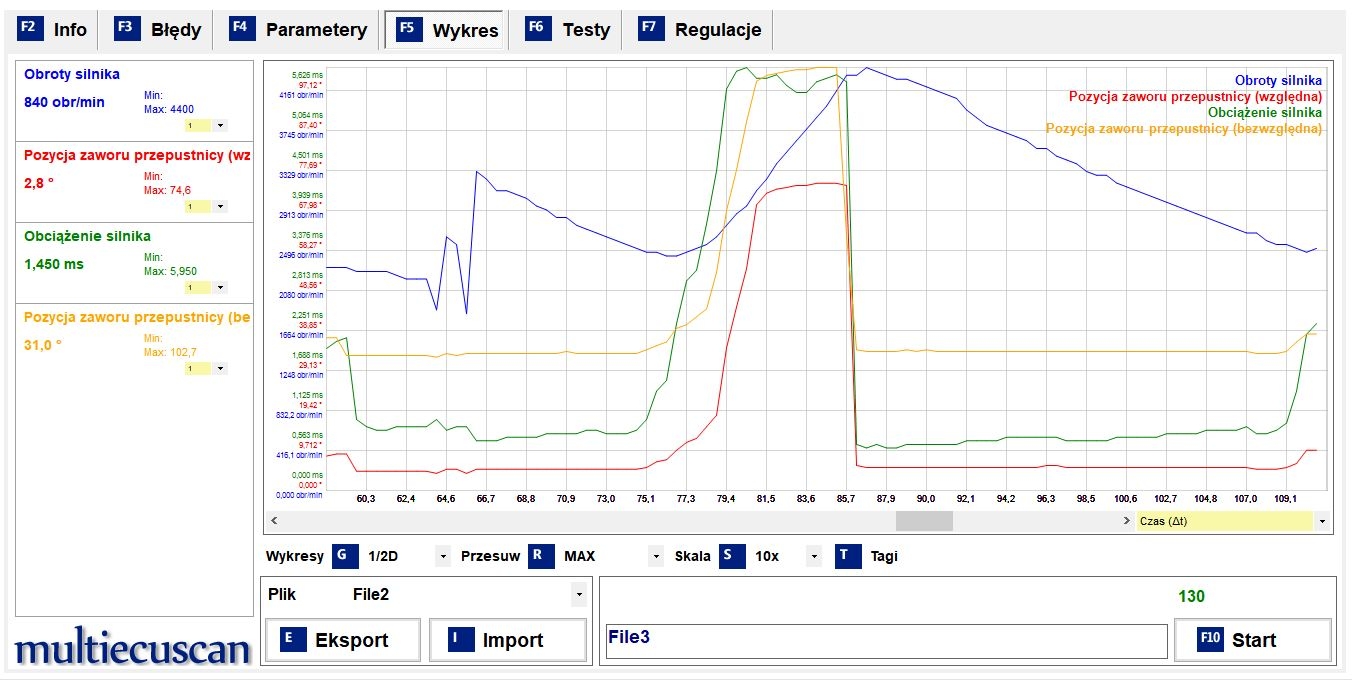Click the green 130 counter value
Screen dimensions: 1352x680
pos(1191,596)
